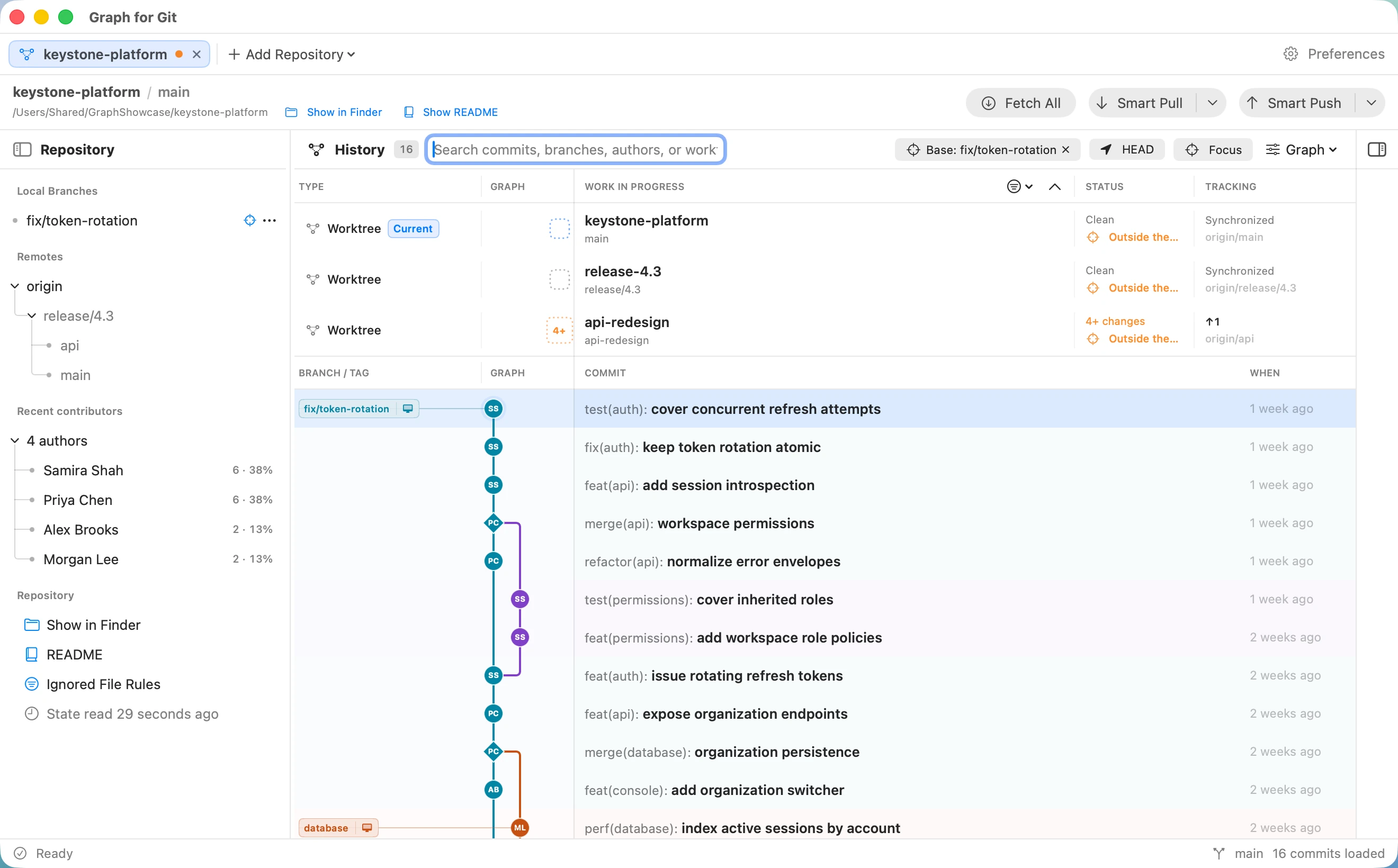Click the State read clock icon
Screen dimensions: 1398x868
pos(32,714)
